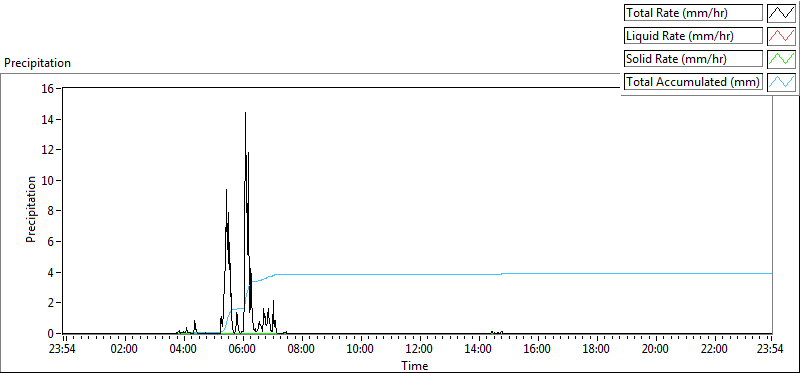This screenshot has height=373, width=800.
Task: Click the Total Rate black line icon
Action: pos(781,13)
